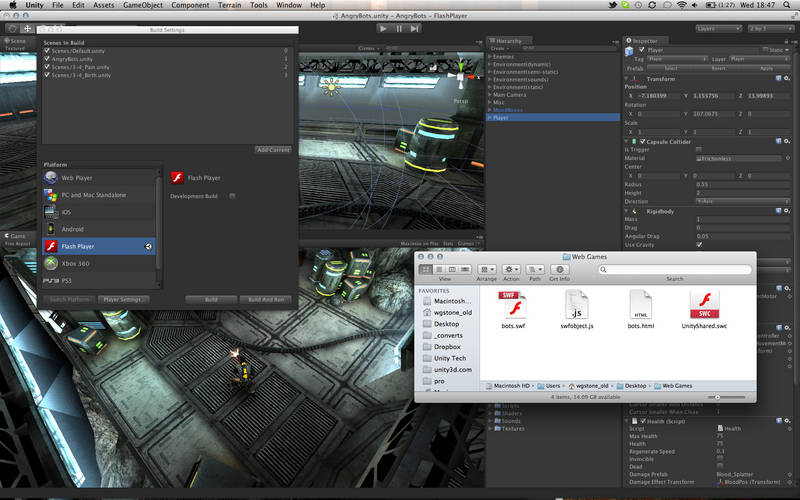Click the sun light gizmo in Scene view
Viewport: 800px width, 500px height.
click(x=331, y=87)
